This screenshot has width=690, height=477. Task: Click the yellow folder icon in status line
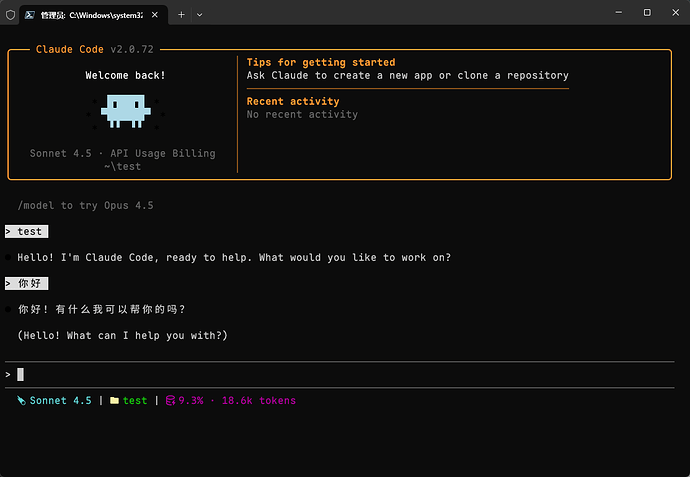pos(114,400)
